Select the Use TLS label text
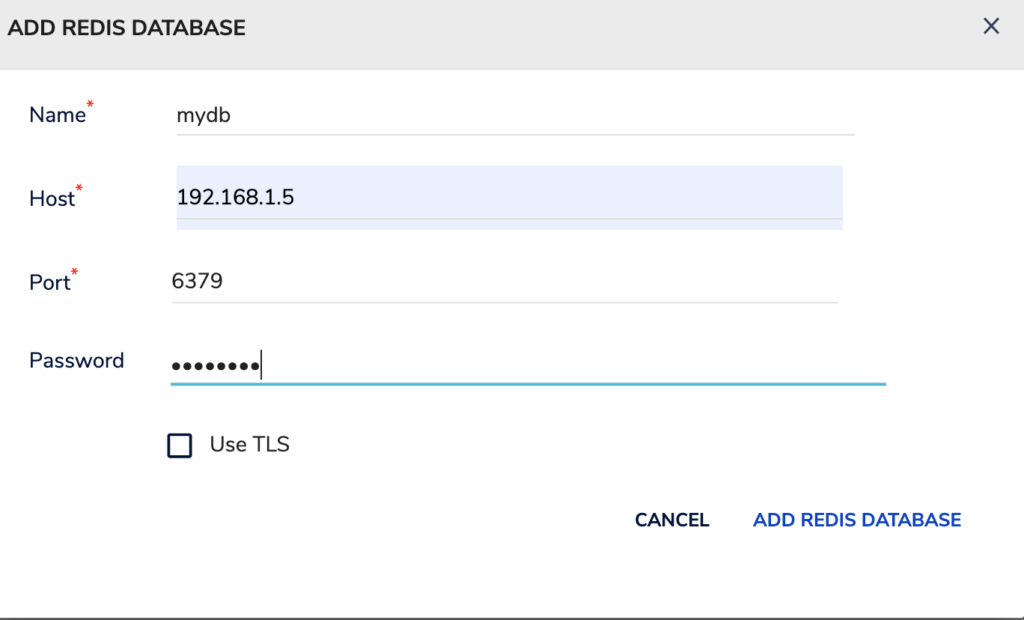 (249, 444)
